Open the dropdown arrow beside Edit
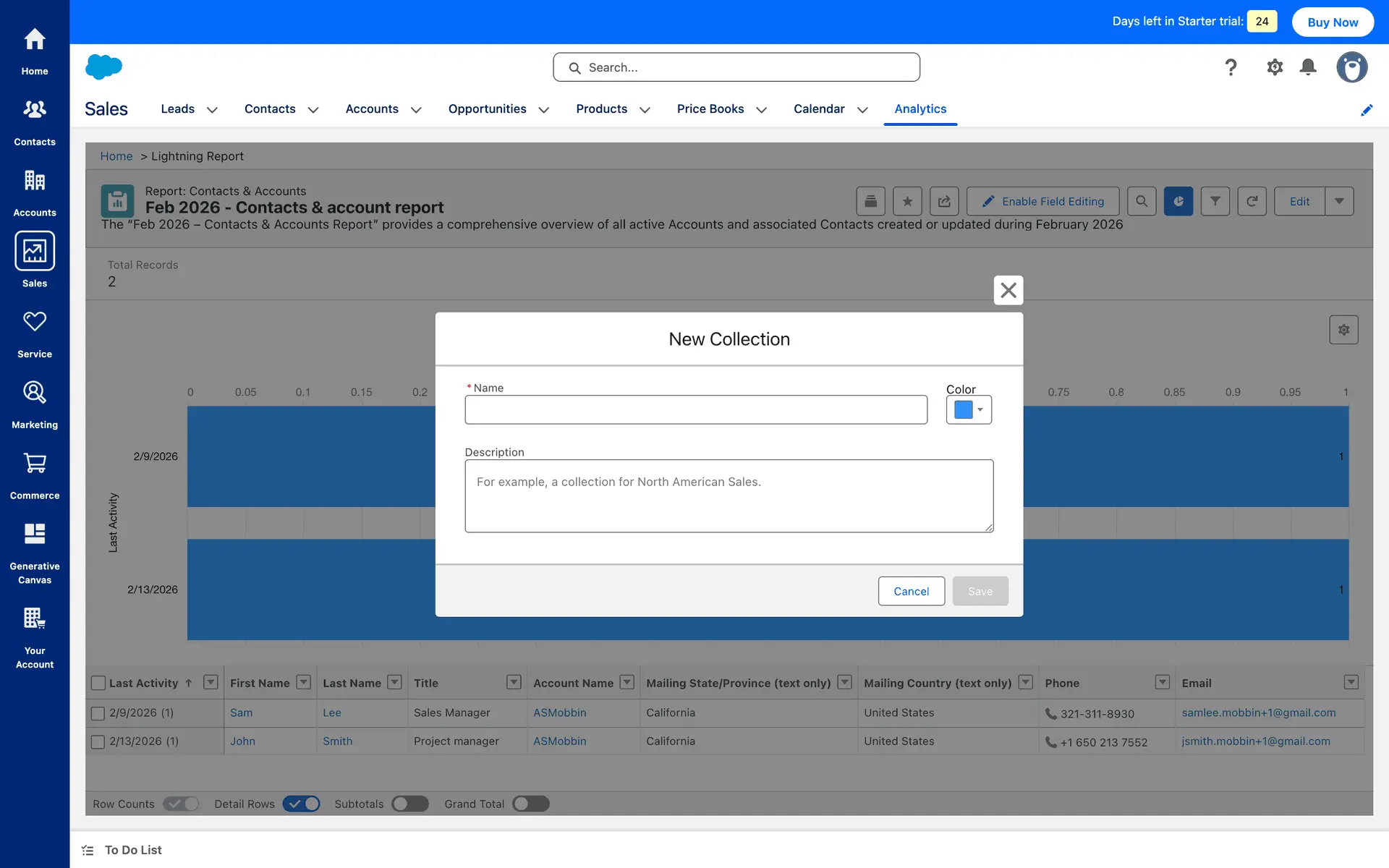The image size is (1389, 868). point(1339,201)
